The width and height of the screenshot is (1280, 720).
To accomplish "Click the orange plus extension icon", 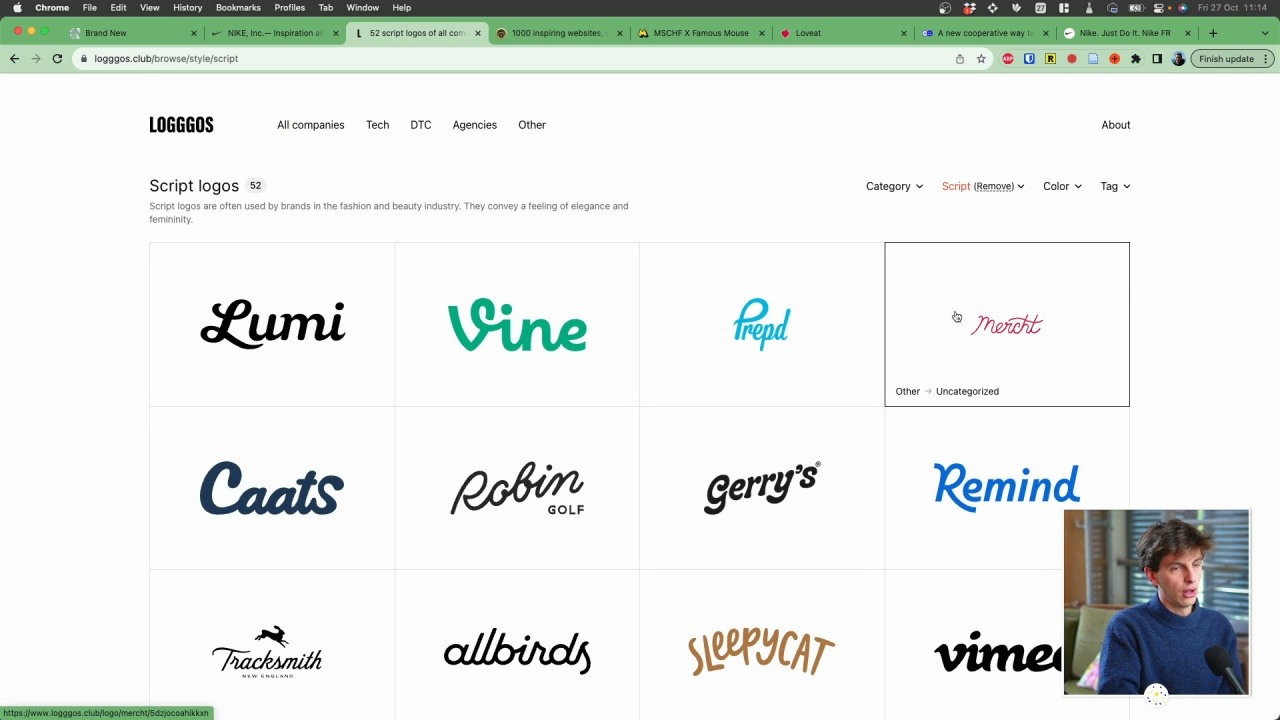I will 1114,59.
